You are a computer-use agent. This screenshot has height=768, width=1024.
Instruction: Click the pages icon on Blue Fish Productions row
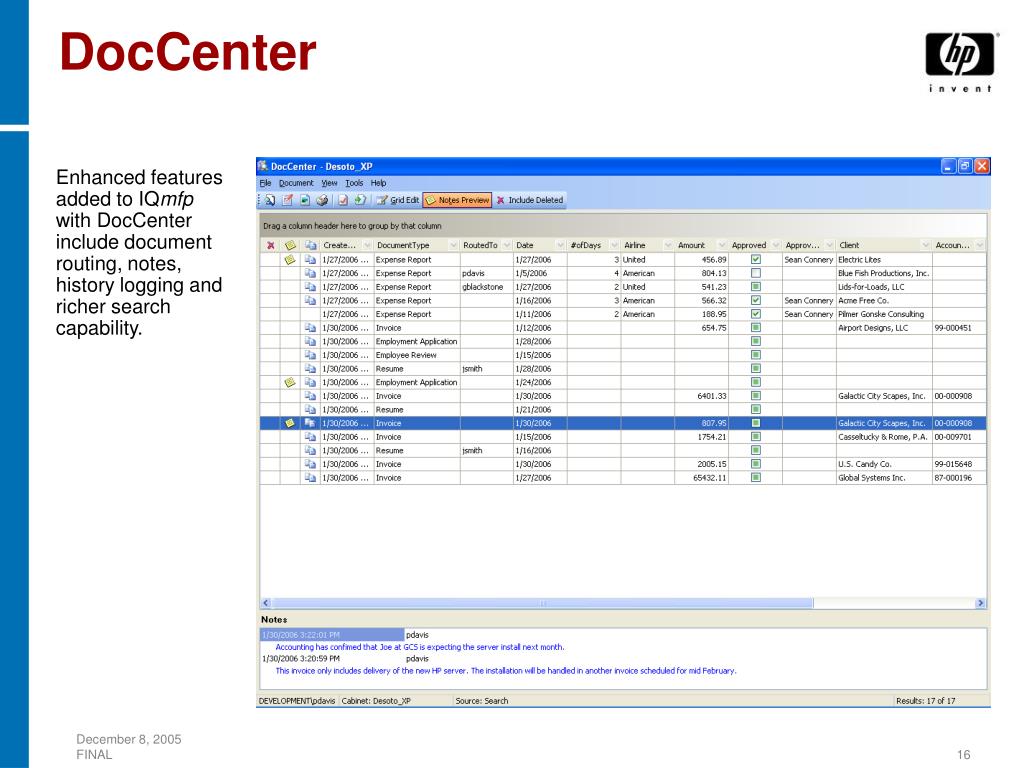[310, 273]
